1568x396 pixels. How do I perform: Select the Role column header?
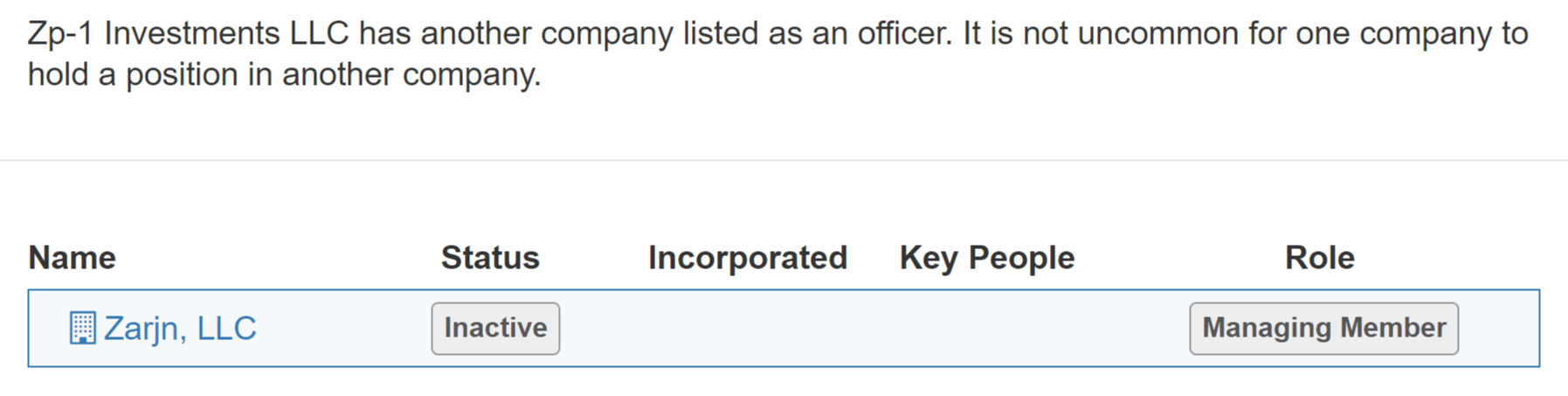tap(1320, 258)
